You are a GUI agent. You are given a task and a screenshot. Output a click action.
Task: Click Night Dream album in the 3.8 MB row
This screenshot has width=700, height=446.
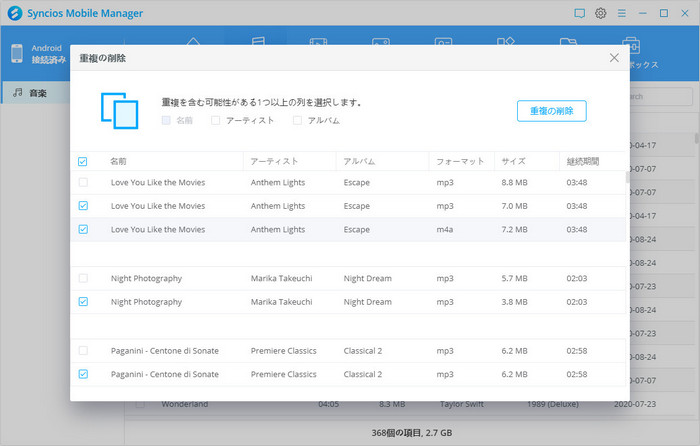tap(367, 302)
